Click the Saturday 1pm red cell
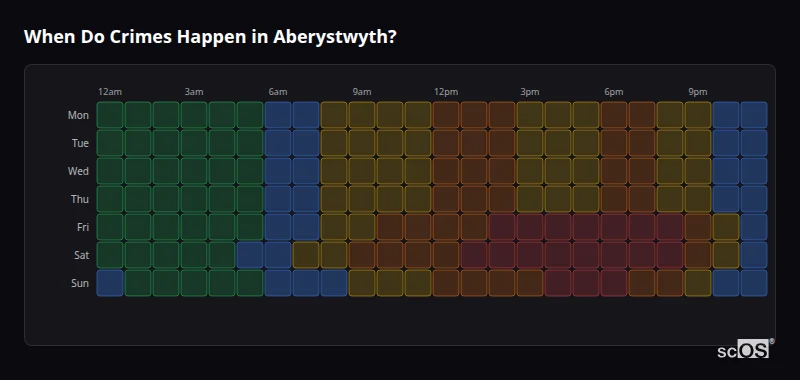800x380 pixels. pyautogui.click(x=474, y=255)
